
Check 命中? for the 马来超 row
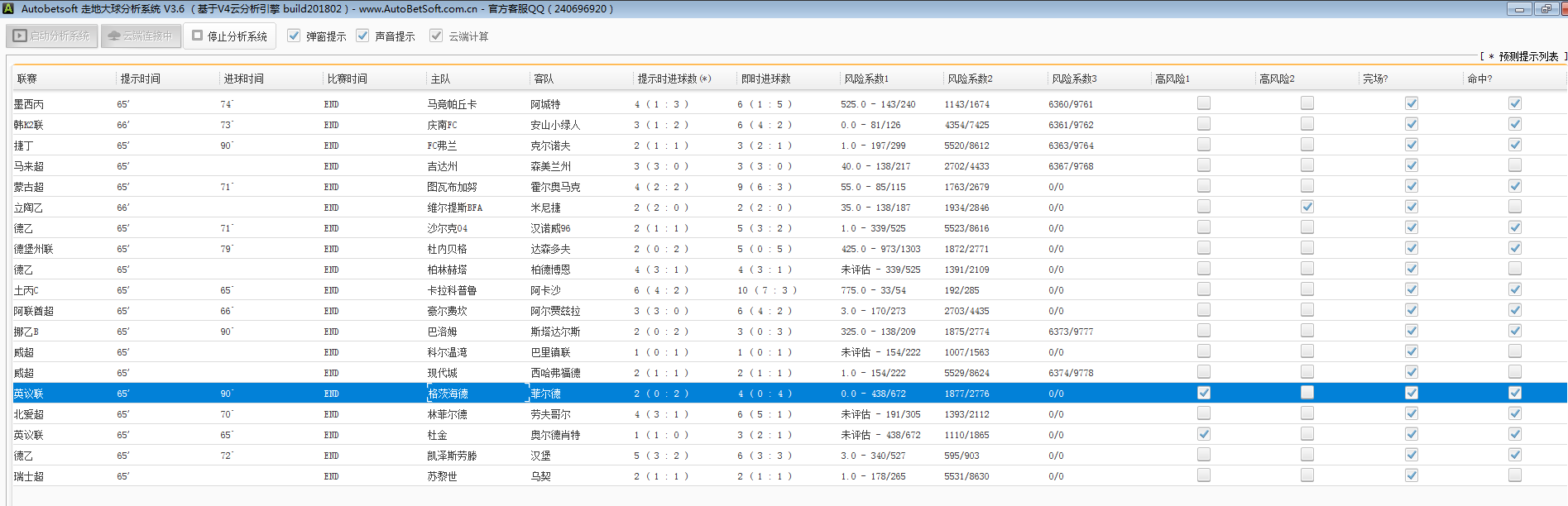click(1514, 165)
